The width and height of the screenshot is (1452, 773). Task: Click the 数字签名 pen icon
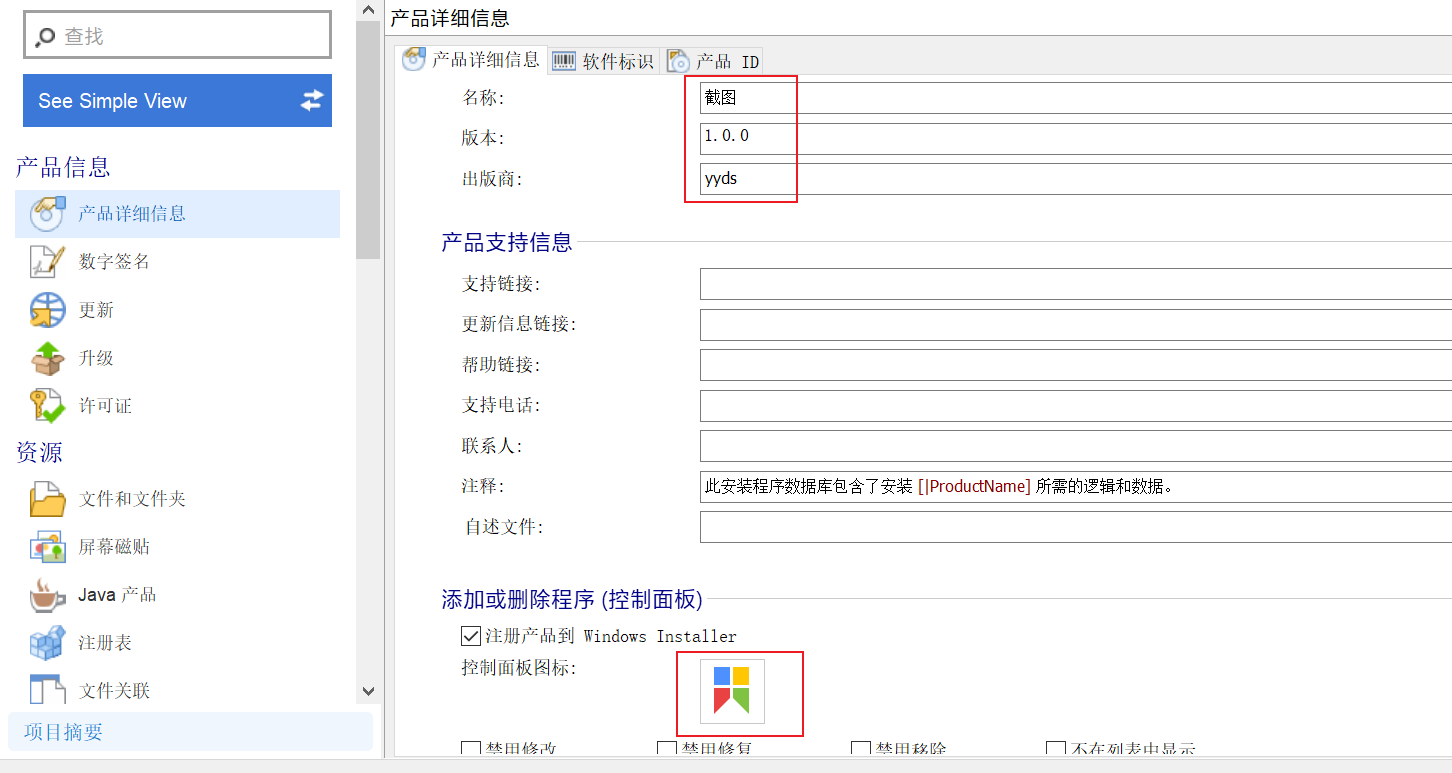point(47,262)
